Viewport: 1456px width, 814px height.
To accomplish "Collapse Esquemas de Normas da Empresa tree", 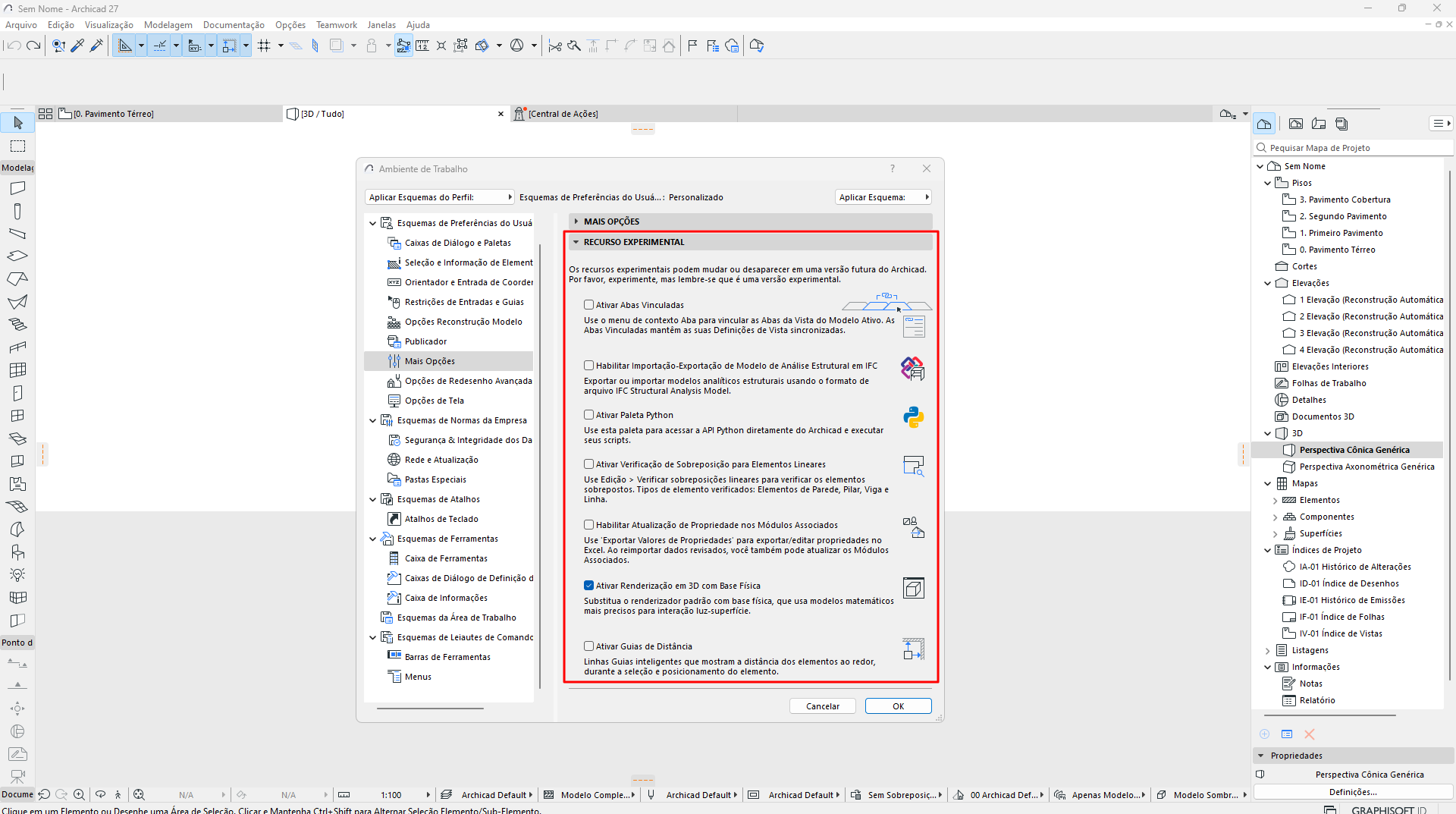I will click(x=372, y=420).
